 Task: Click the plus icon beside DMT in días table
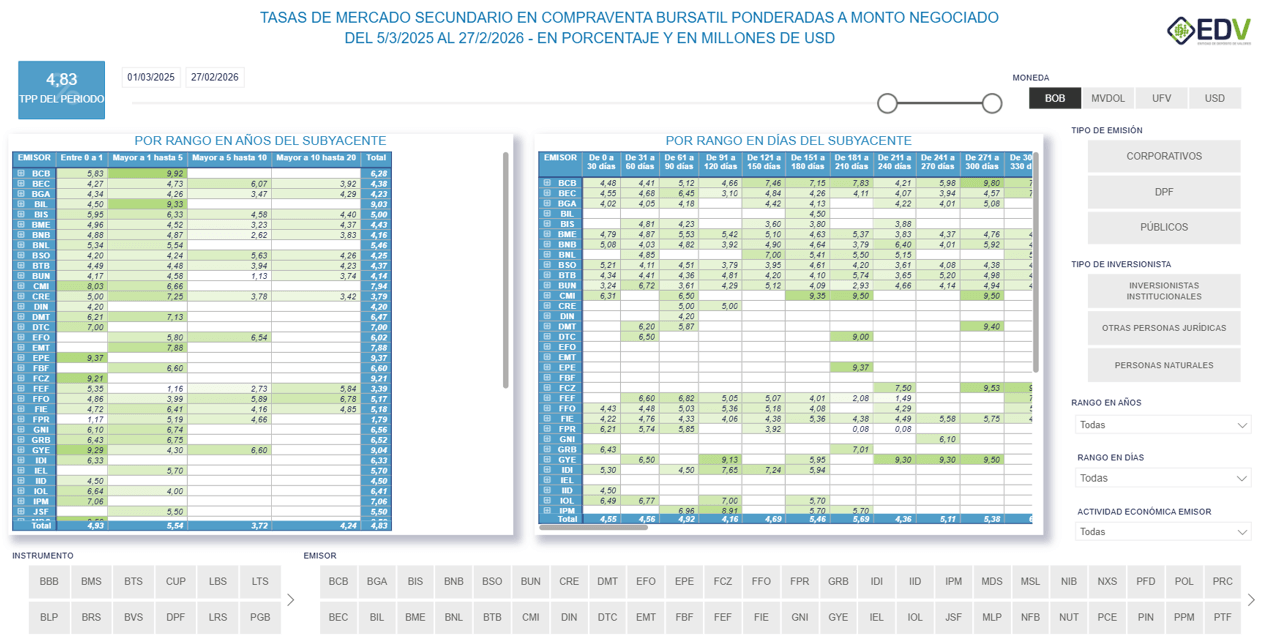pyautogui.click(x=547, y=326)
